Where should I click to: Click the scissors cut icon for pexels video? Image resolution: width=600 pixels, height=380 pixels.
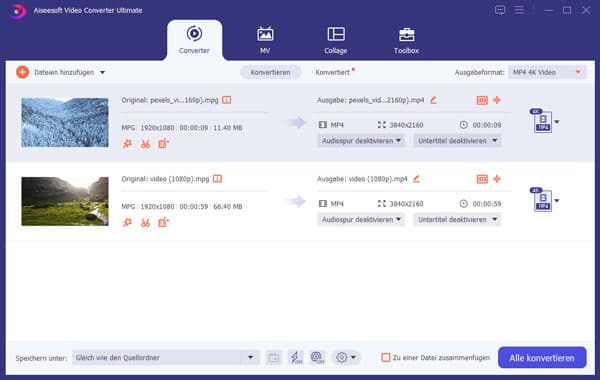[x=145, y=144]
